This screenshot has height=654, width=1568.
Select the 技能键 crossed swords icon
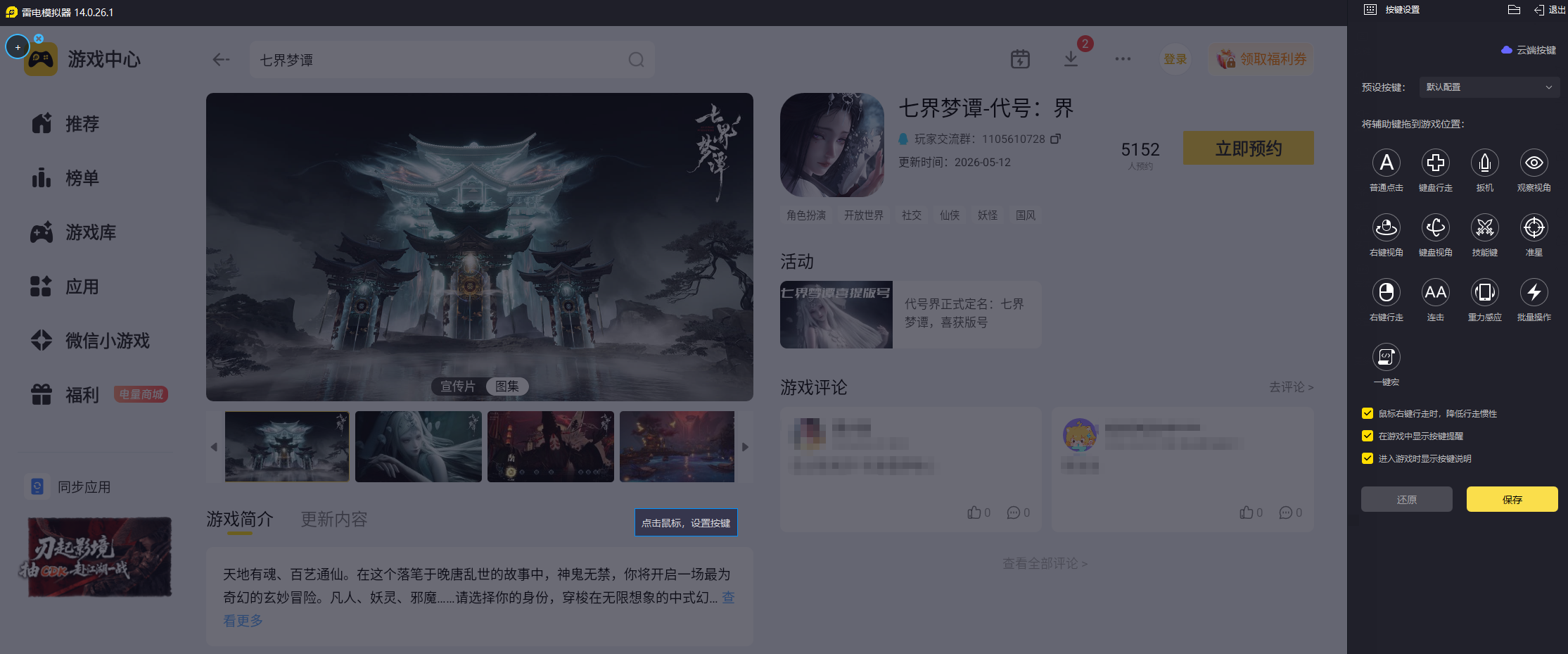pos(1484,227)
